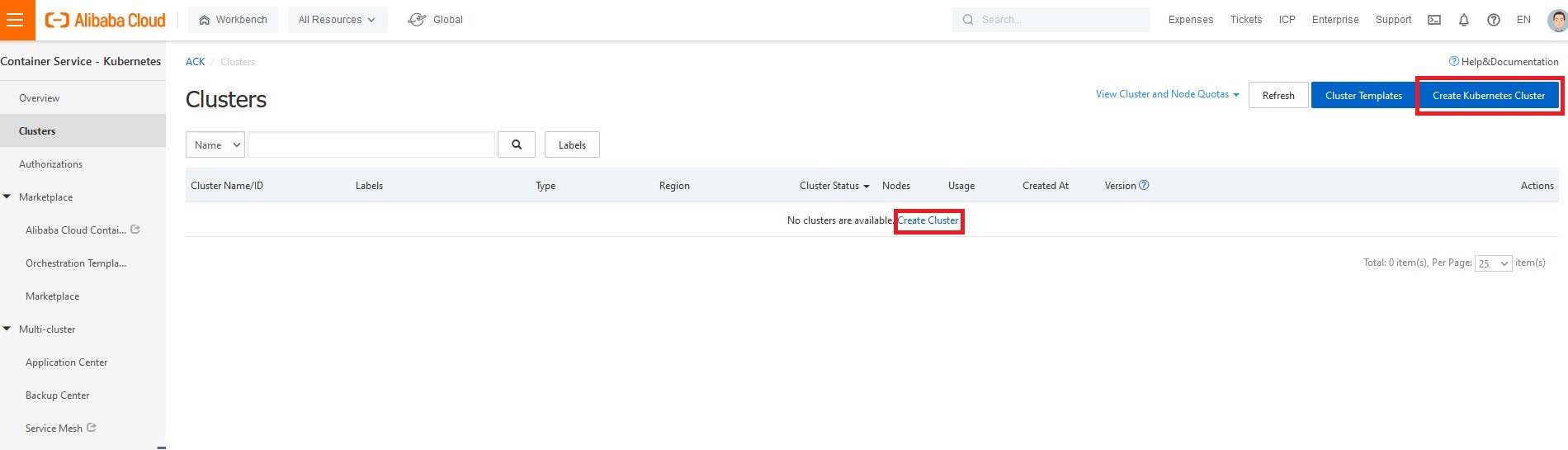
Task: Open Workbench from the top bar
Action: pyautogui.click(x=233, y=20)
